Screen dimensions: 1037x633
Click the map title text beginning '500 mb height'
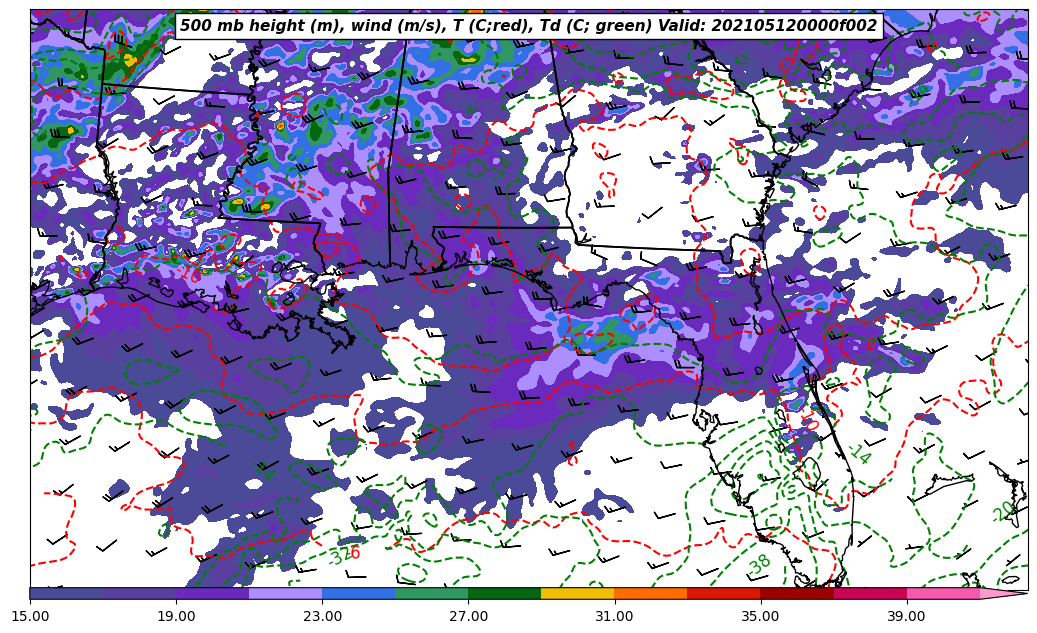point(528,26)
